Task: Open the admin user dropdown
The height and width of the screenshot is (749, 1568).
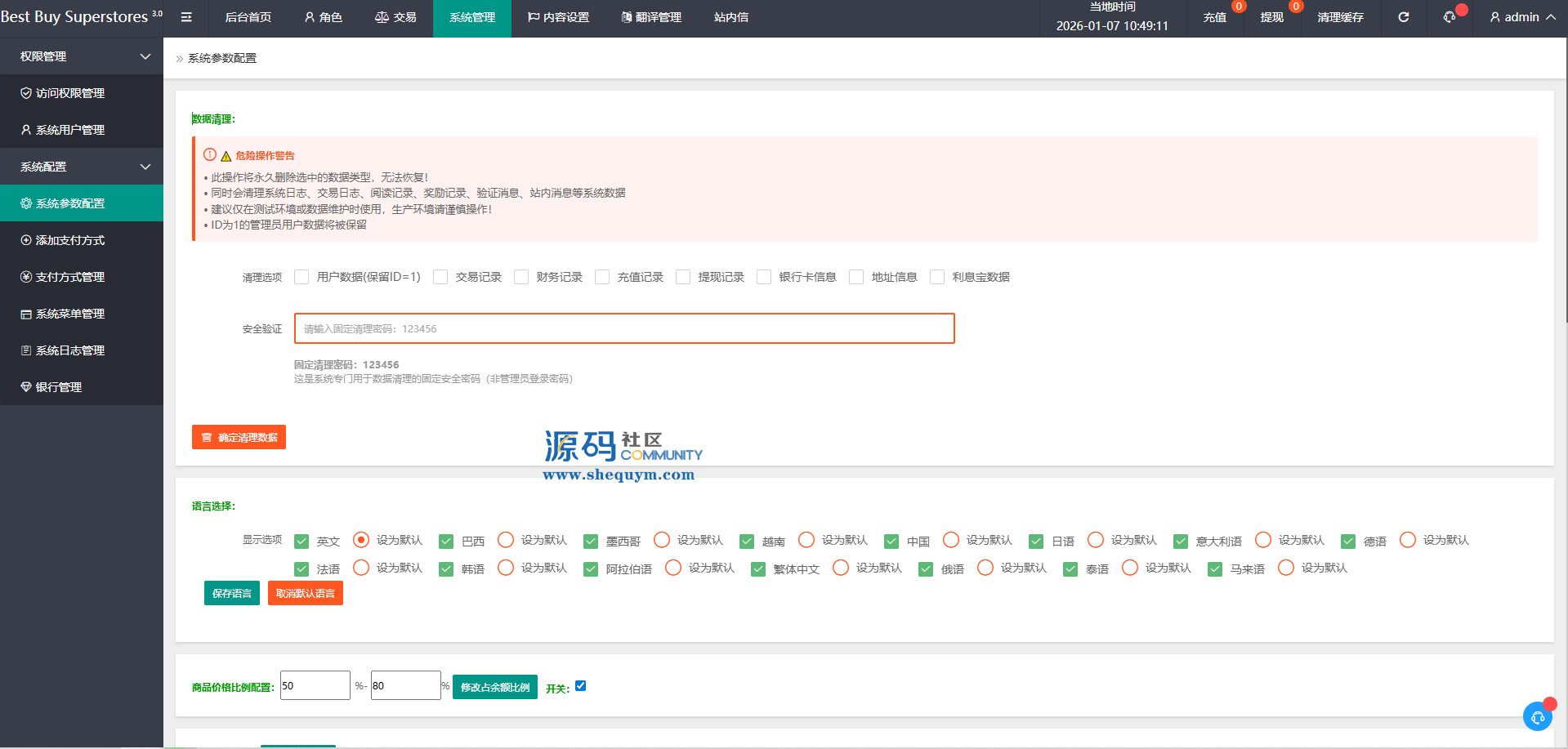Action: (x=1522, y=17)
